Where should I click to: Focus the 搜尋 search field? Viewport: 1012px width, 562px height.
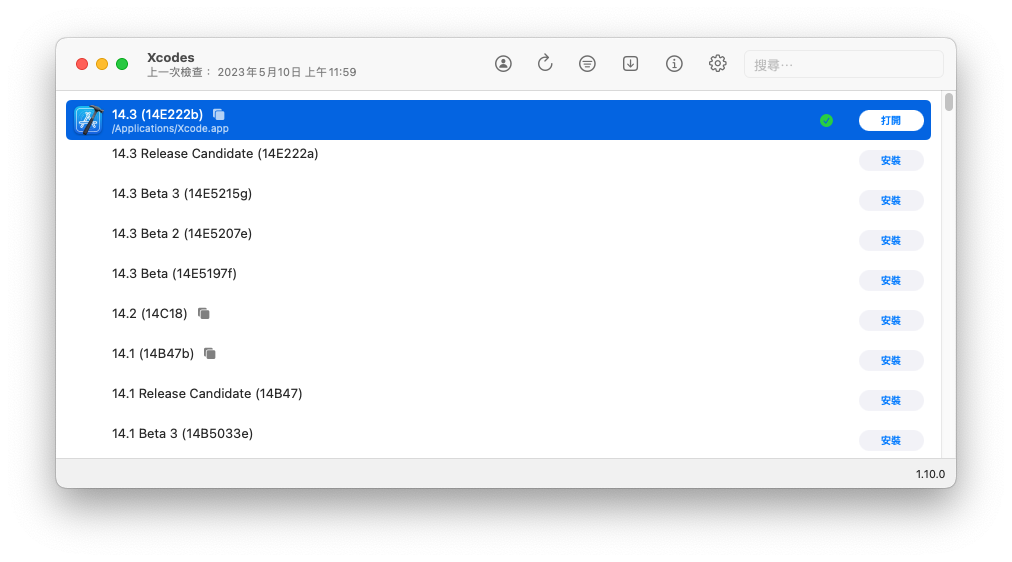pyautogui.click(x=844, y=65)
